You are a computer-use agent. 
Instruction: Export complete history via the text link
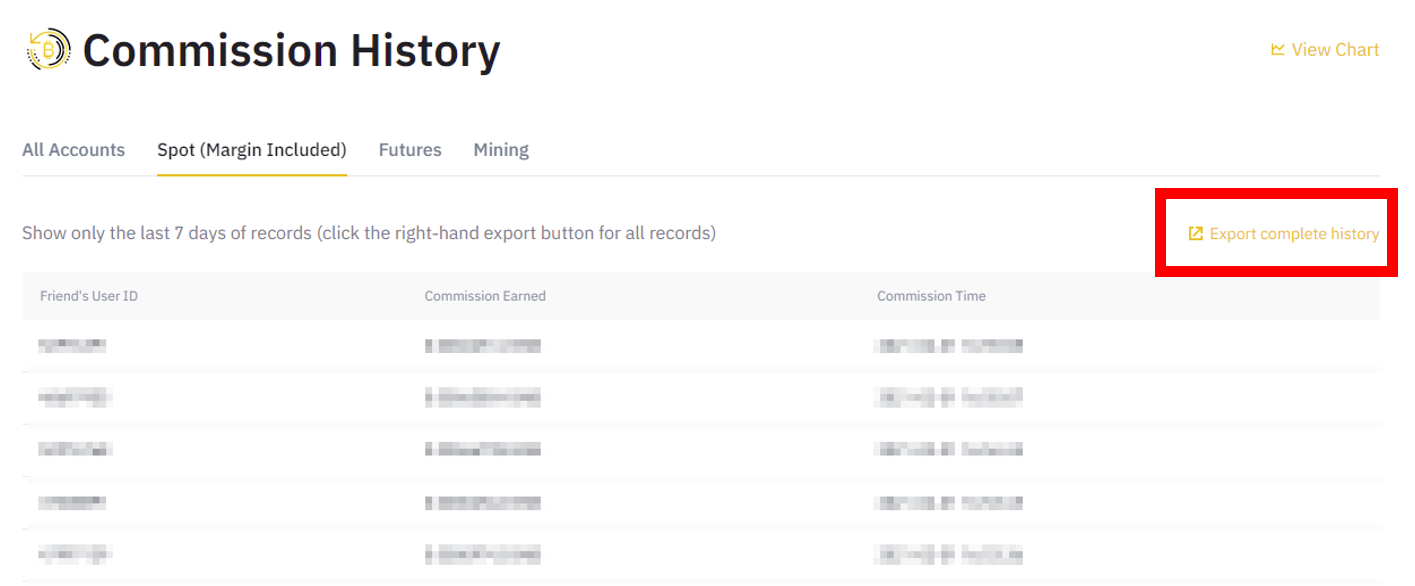(1294, 234)
